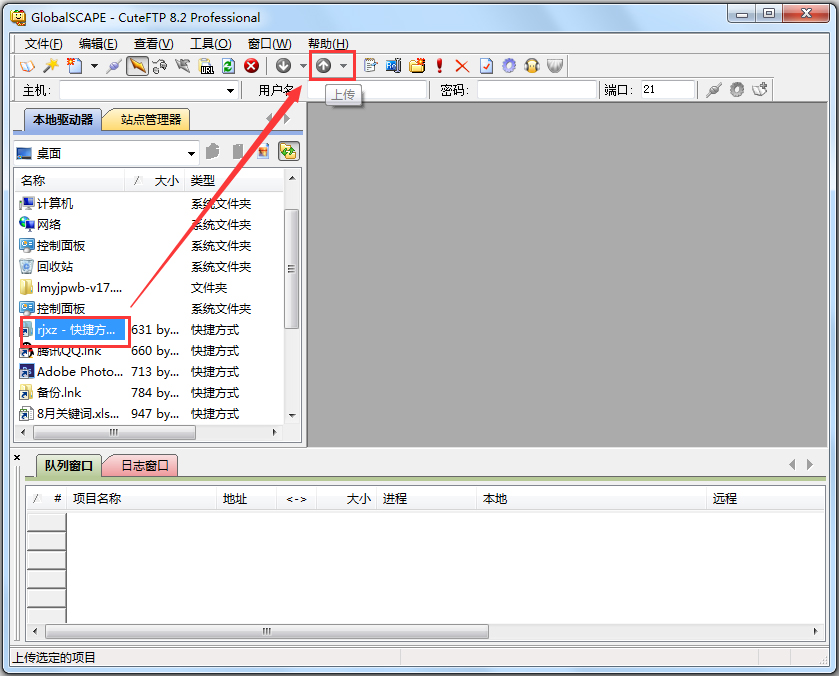
Task: Switch to the 日志窗口 tab
Action: point(143,466)
